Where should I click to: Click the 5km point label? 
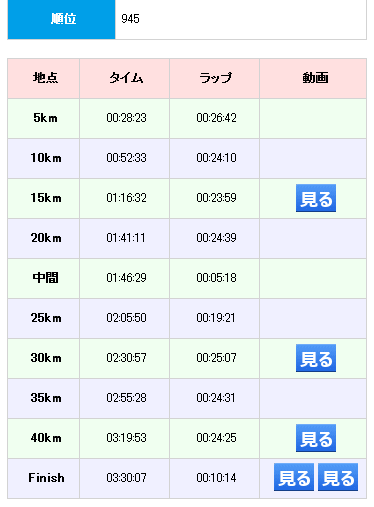coord(45,118)
